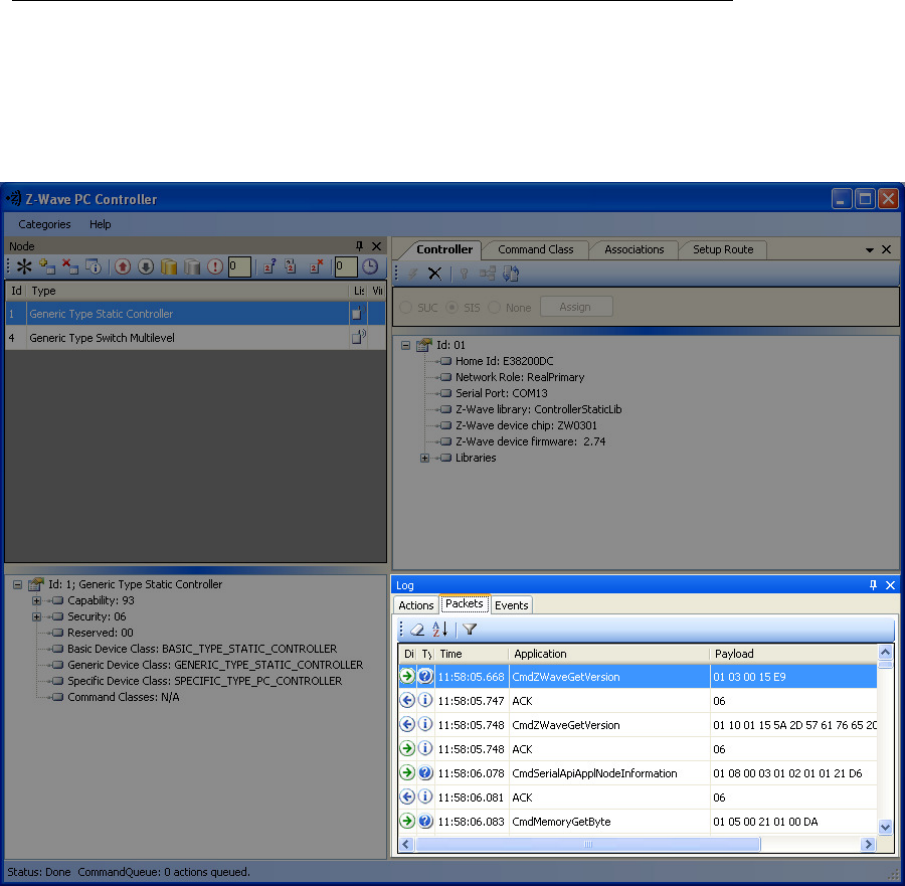Click the Assign button
Image resolution: width=905 pixels, height=886 pixels.
575,307
